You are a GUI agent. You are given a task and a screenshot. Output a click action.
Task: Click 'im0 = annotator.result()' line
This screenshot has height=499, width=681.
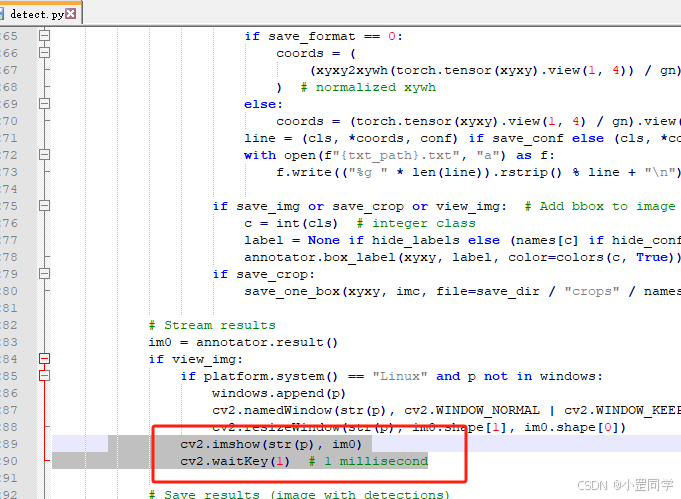243,342
